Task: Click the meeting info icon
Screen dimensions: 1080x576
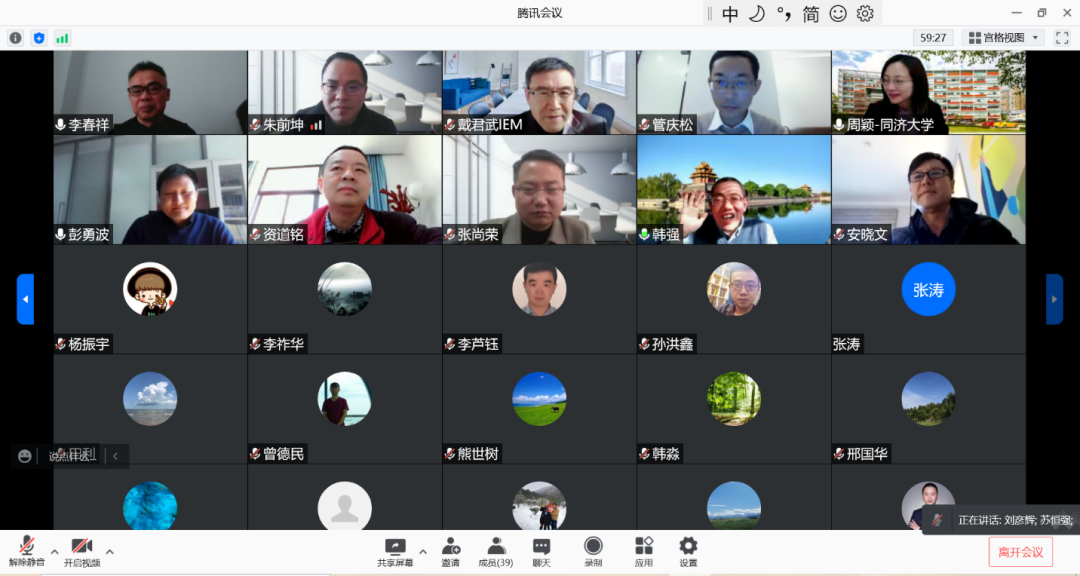Action: click(15, 38)
